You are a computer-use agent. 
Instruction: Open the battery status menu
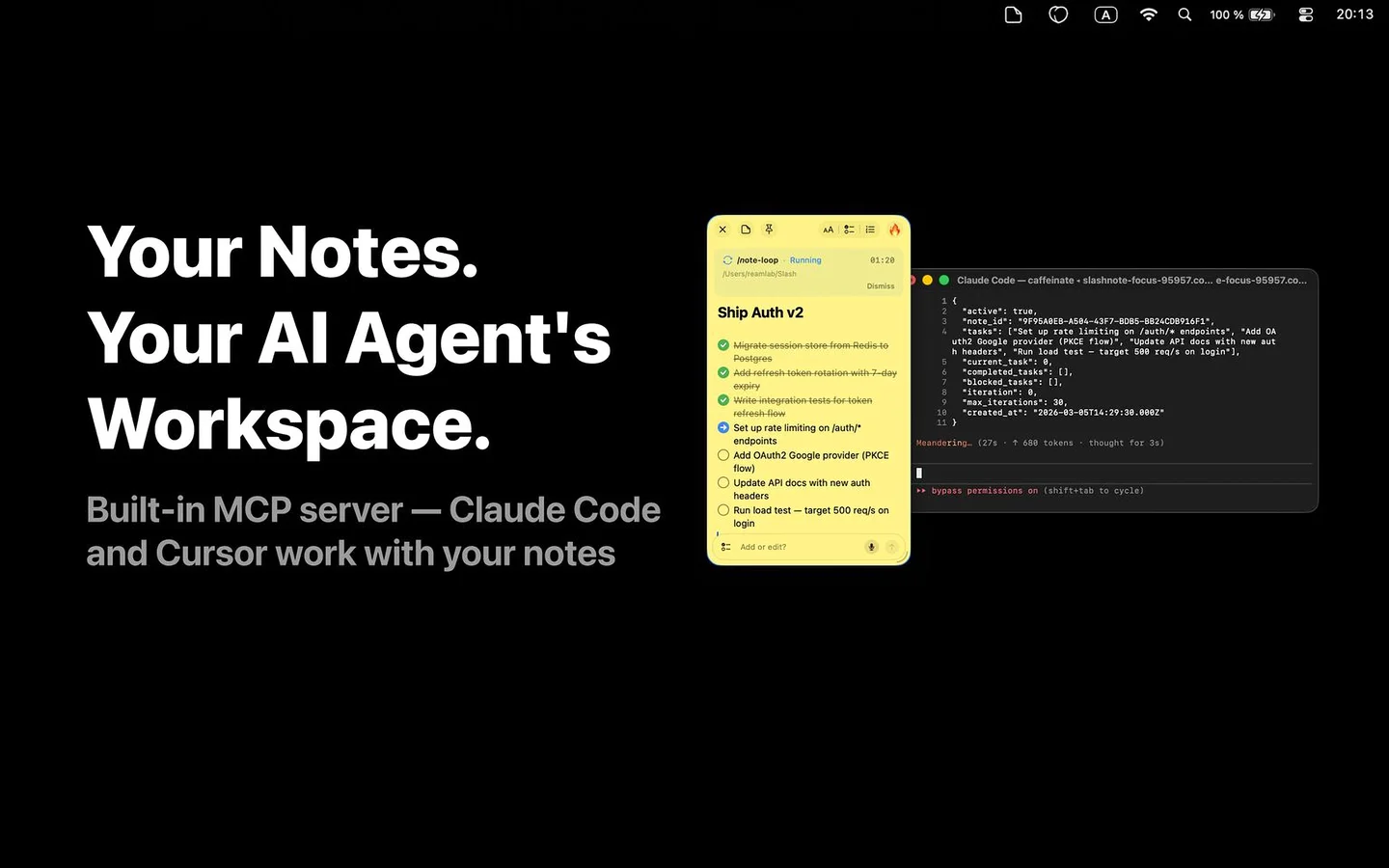(x=1242, y=14)
